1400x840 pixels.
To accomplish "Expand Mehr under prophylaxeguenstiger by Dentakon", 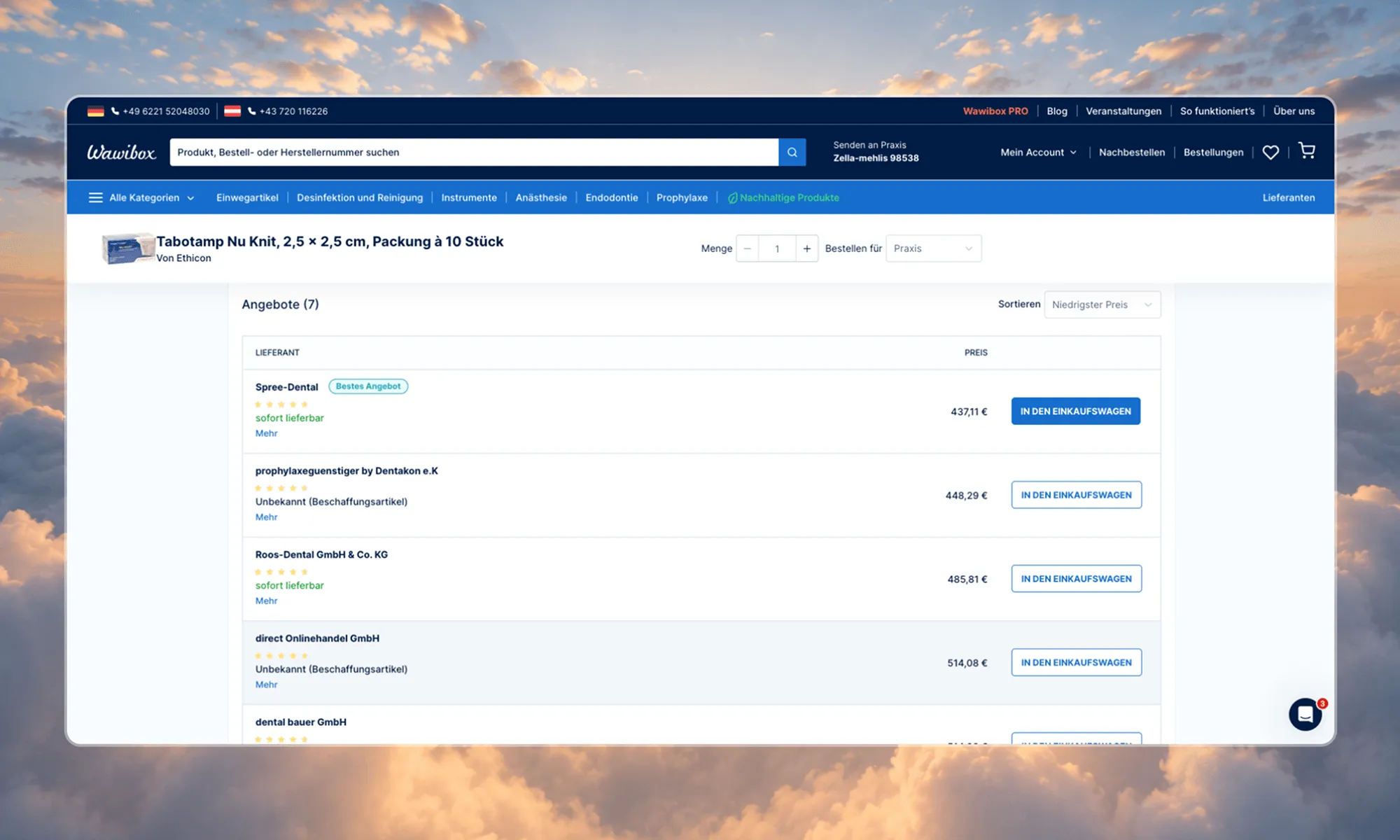I will pyautogui.click(x=266, y=517).
